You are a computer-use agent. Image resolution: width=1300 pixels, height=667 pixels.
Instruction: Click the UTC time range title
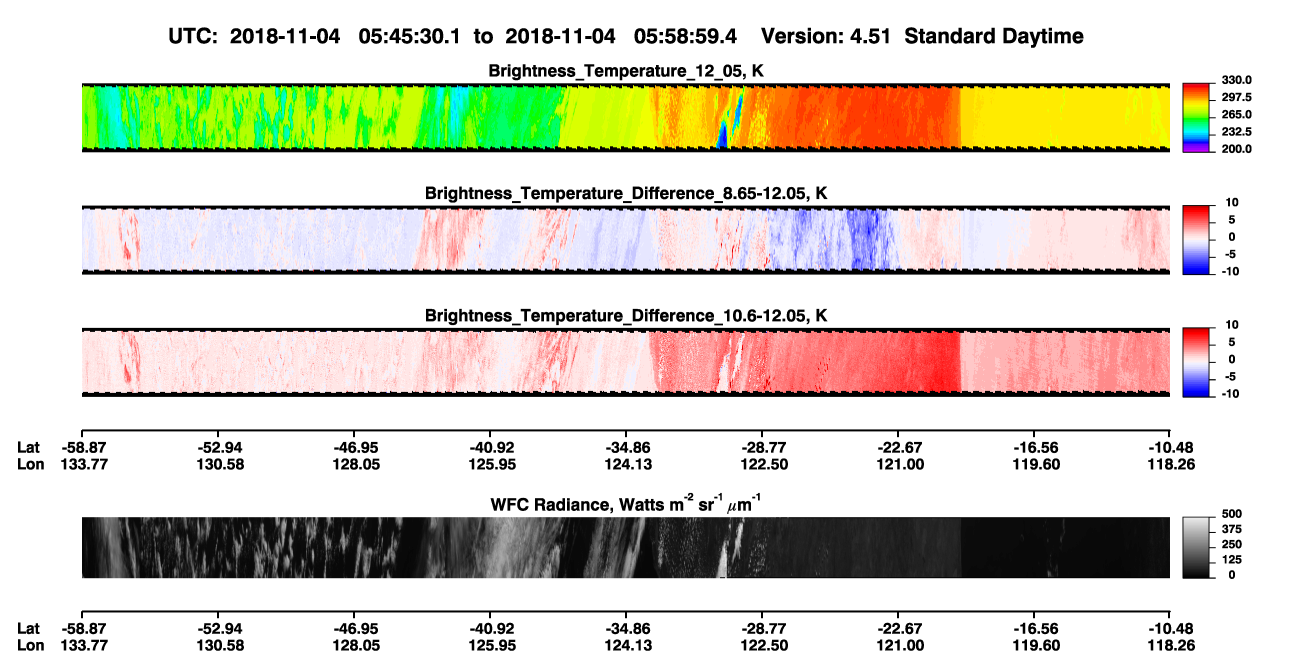click(x=627, y=36)
